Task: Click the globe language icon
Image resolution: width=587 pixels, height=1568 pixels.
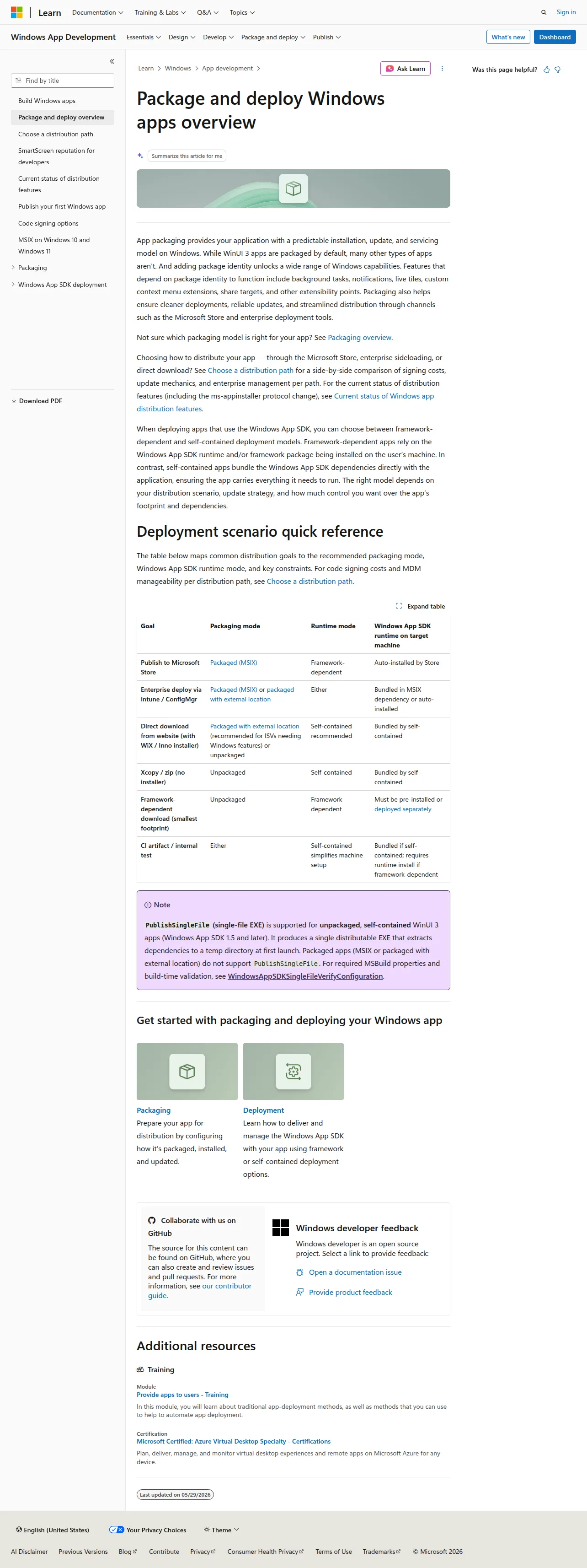Action: pos(19,1530)
